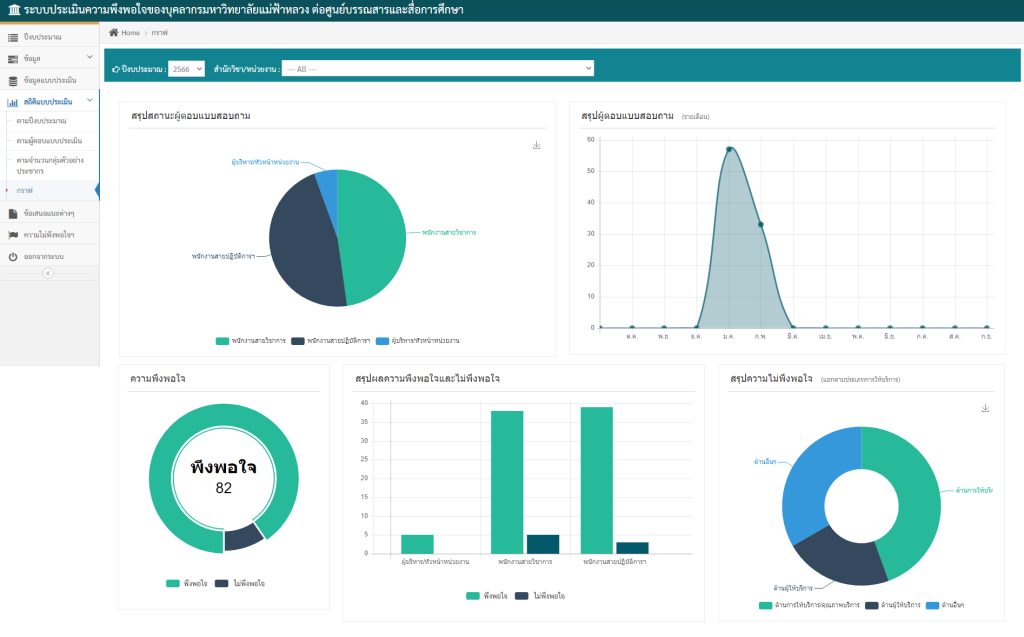This screenshot has height=637, width=1024.
Task: Click the ปีงบประมาณ list icon in sidebar
Action: click(x=13, y=37)
